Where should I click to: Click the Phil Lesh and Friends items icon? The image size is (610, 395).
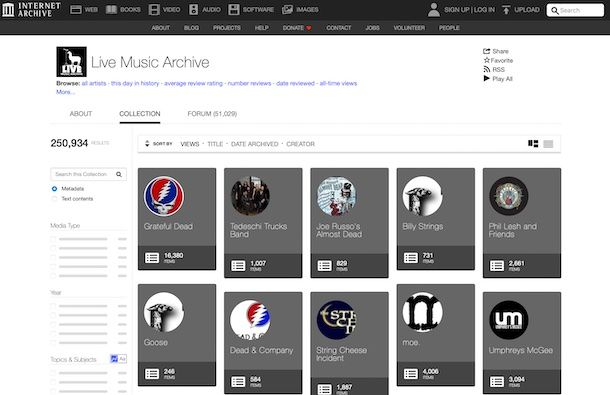point(497,265)
